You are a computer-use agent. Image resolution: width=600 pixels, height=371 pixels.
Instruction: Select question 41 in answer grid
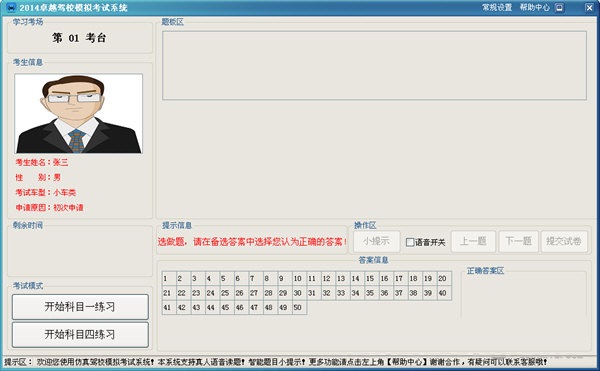(x=169, y=308)
